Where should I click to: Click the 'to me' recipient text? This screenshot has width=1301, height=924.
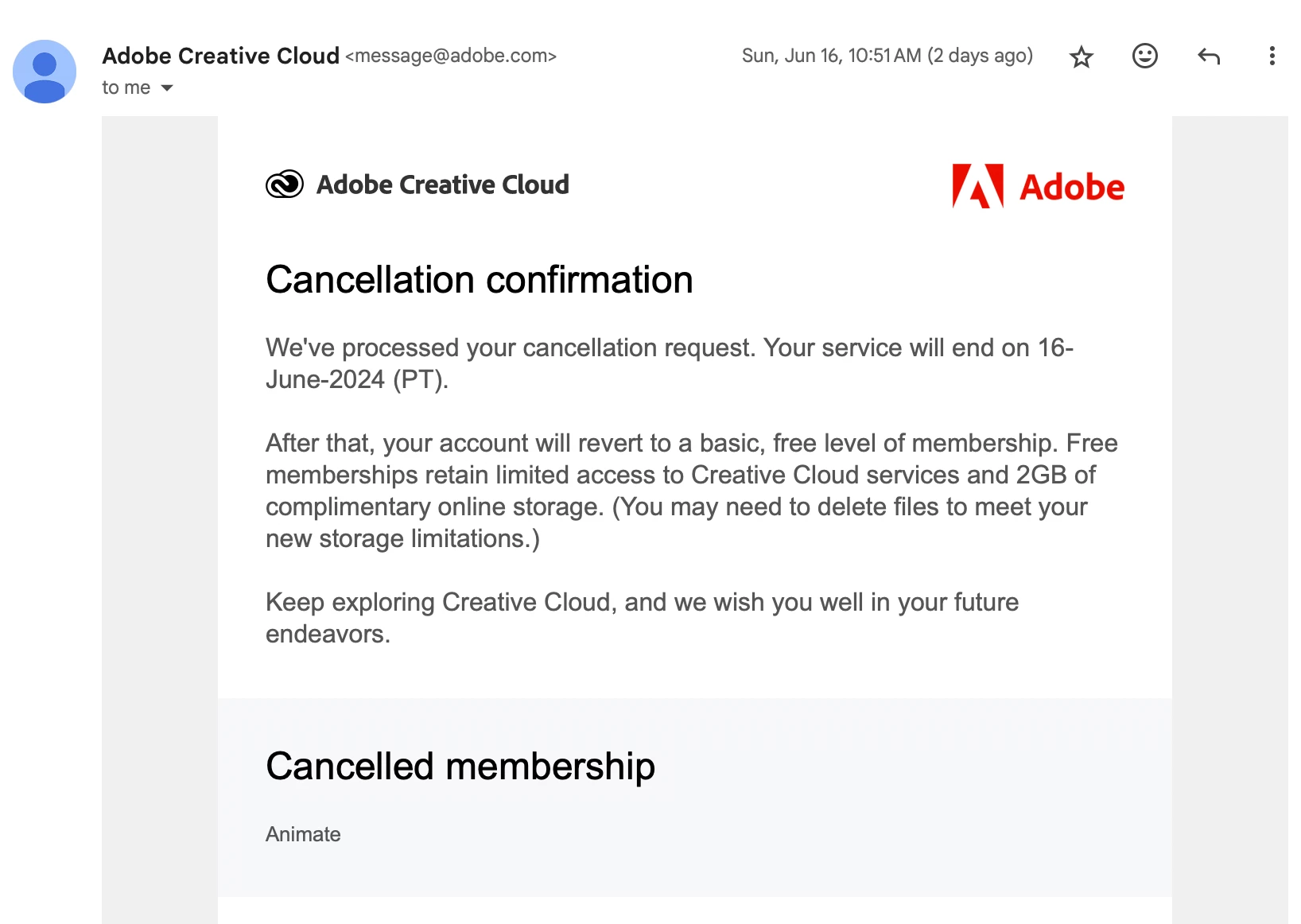(x=126, y=87)
